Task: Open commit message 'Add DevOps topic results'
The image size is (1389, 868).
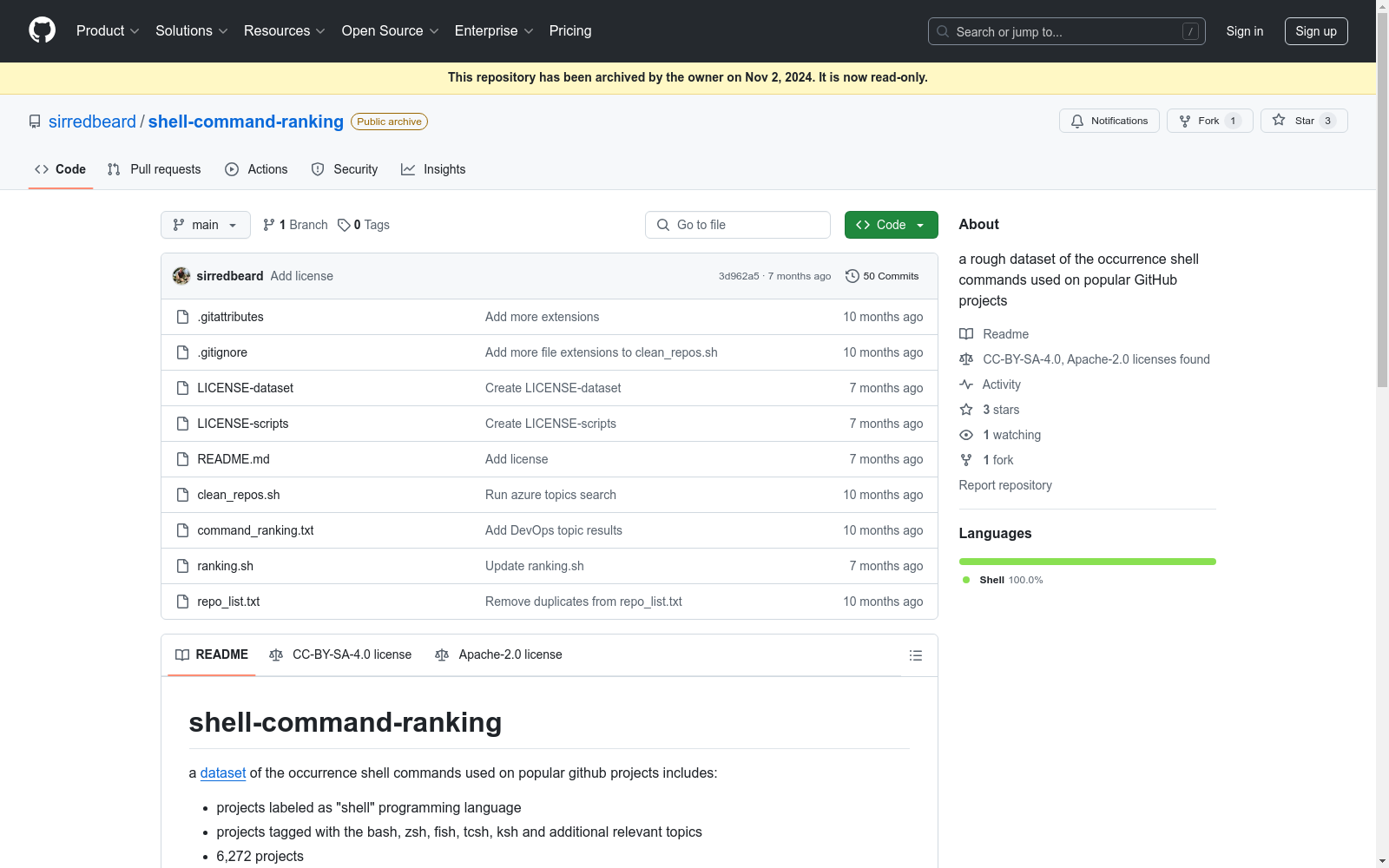Action: (554, 530)
